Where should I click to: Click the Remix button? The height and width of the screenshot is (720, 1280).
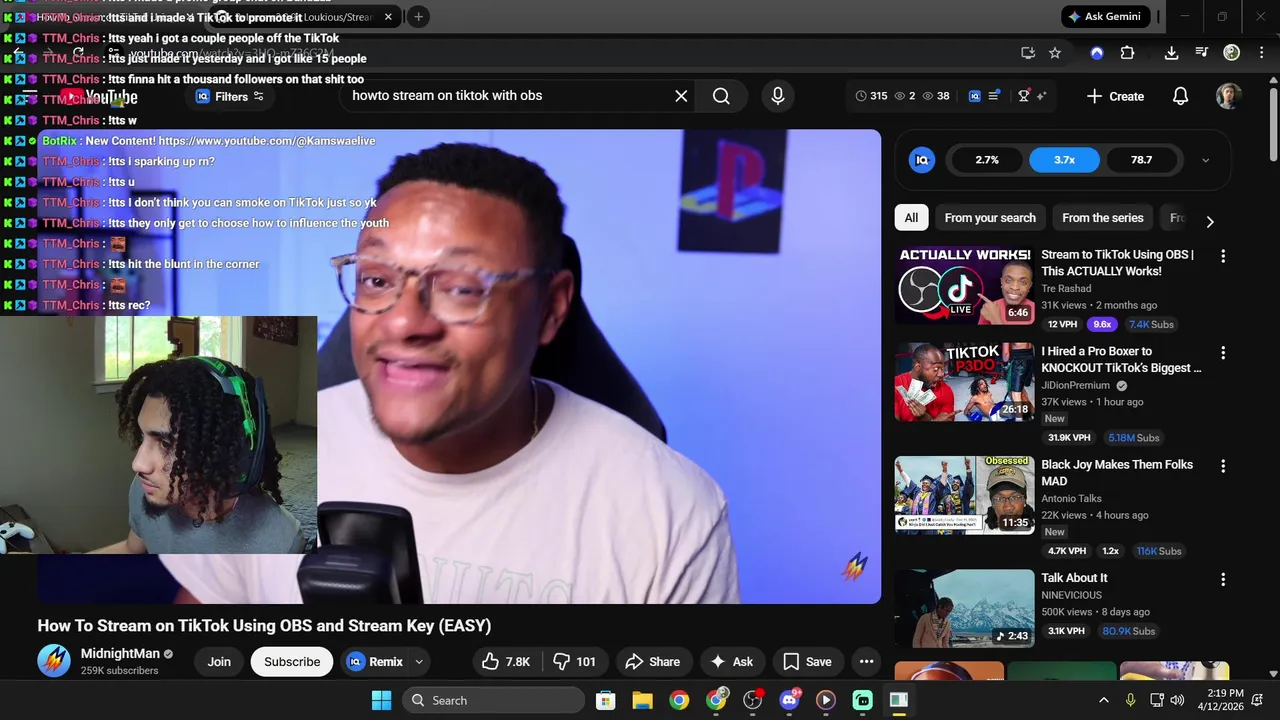tap(376, 661)
